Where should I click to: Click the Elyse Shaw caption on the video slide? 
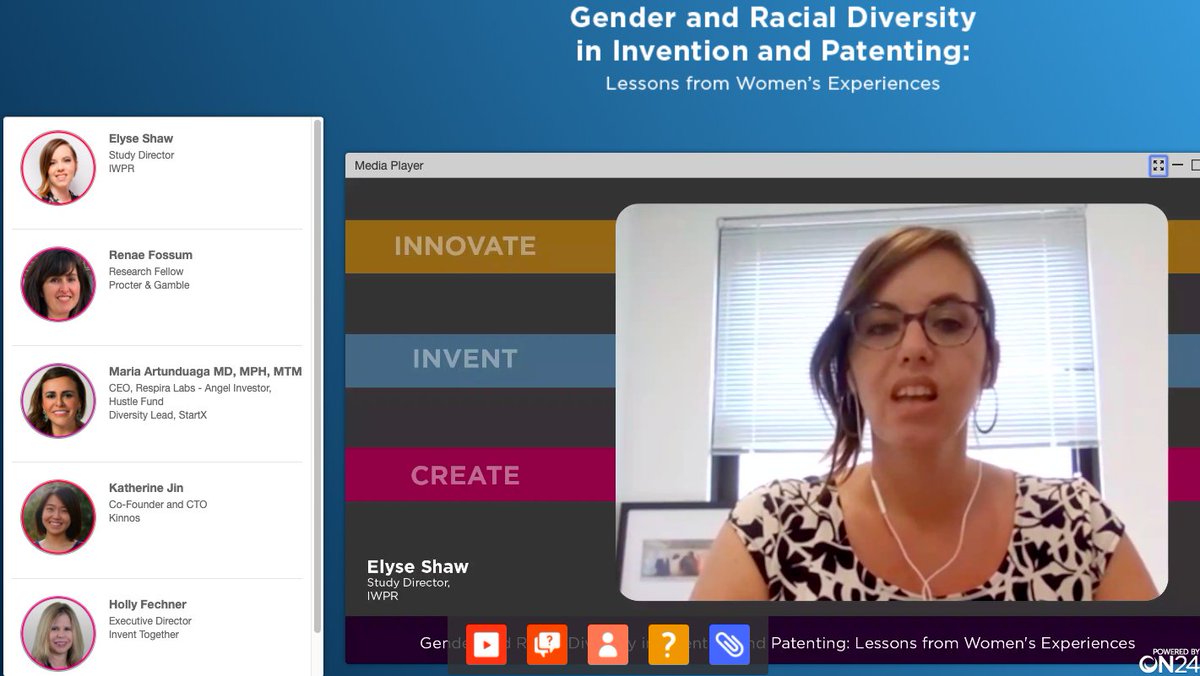click(418, 567)
